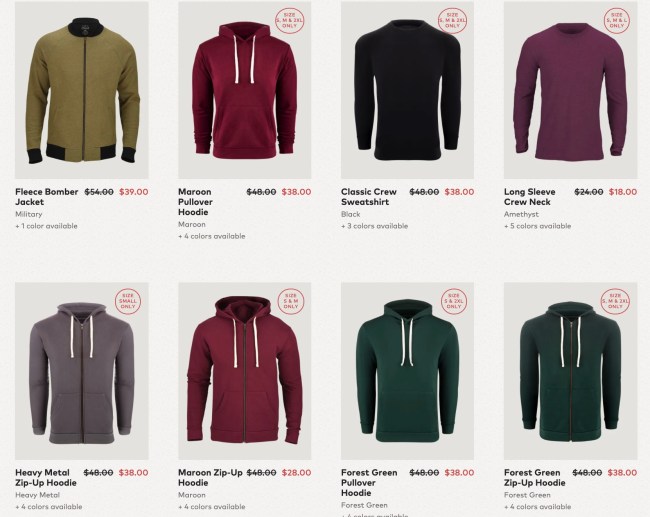Open the Forest Green Pullover Hoodie image
Viewport: 650px width, 517px height.
(407, 371)
